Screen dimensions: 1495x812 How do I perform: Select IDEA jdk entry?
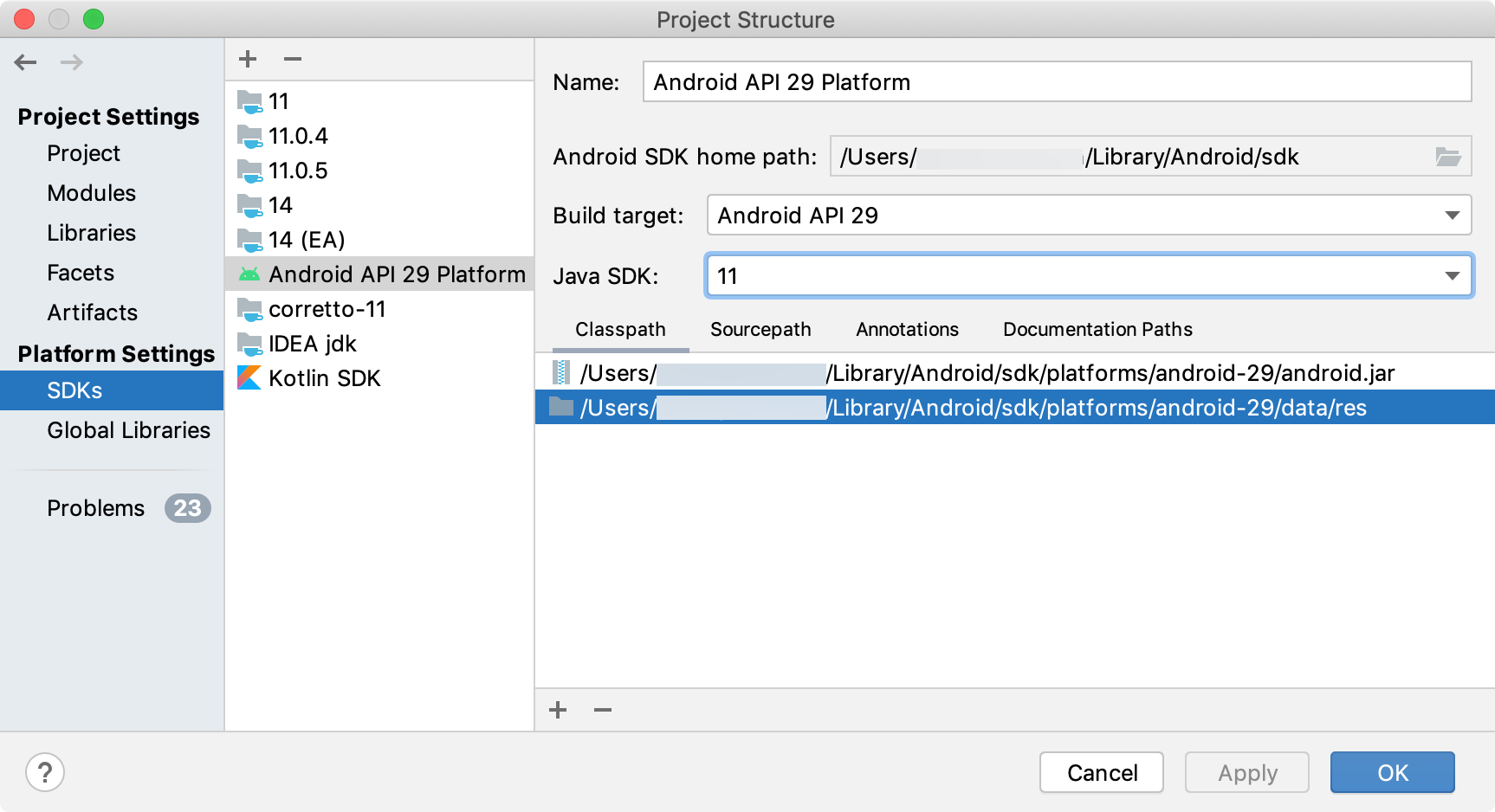click(379, 344)
